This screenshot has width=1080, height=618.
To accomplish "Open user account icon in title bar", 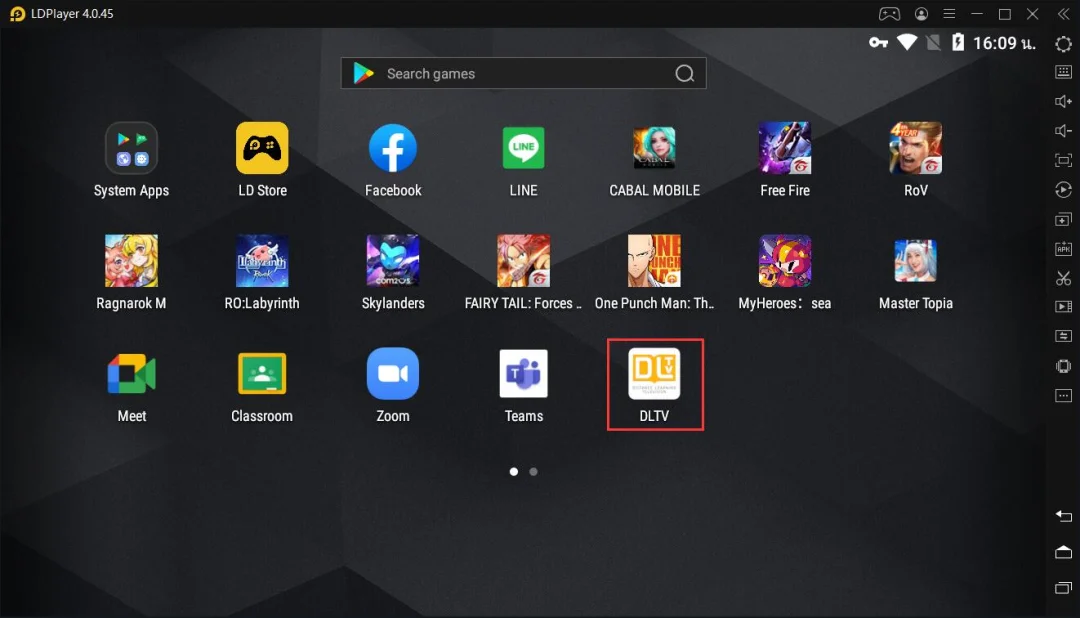I will point(921,14).
